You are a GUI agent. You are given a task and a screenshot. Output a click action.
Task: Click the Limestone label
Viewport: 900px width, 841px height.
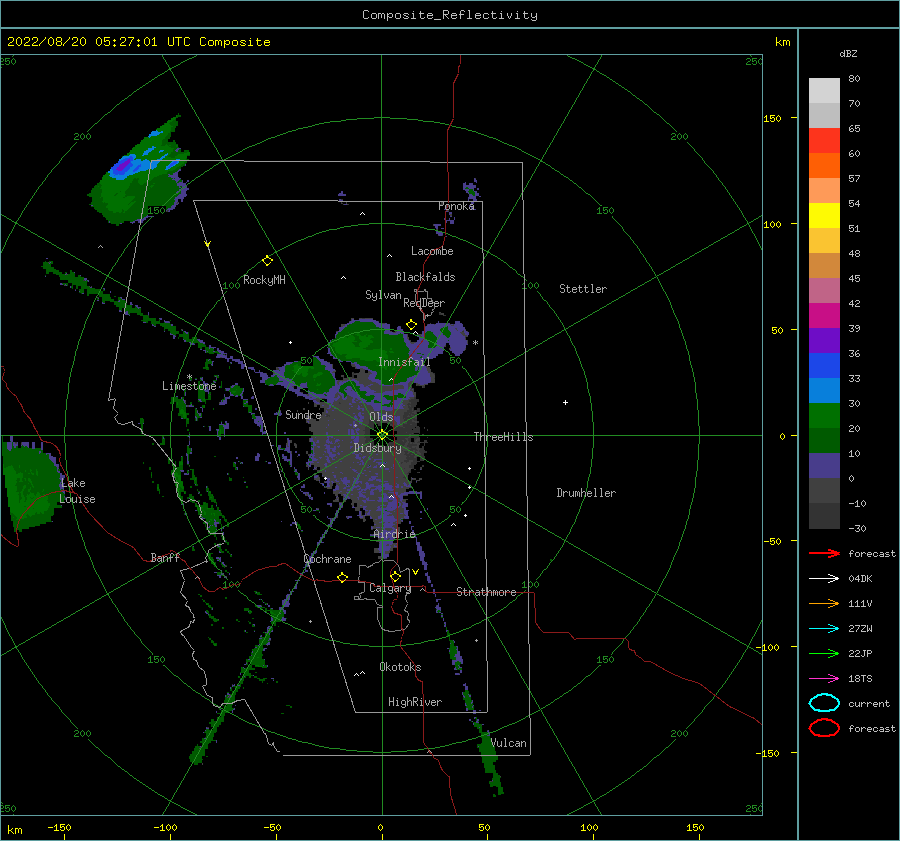coord(189,386)
